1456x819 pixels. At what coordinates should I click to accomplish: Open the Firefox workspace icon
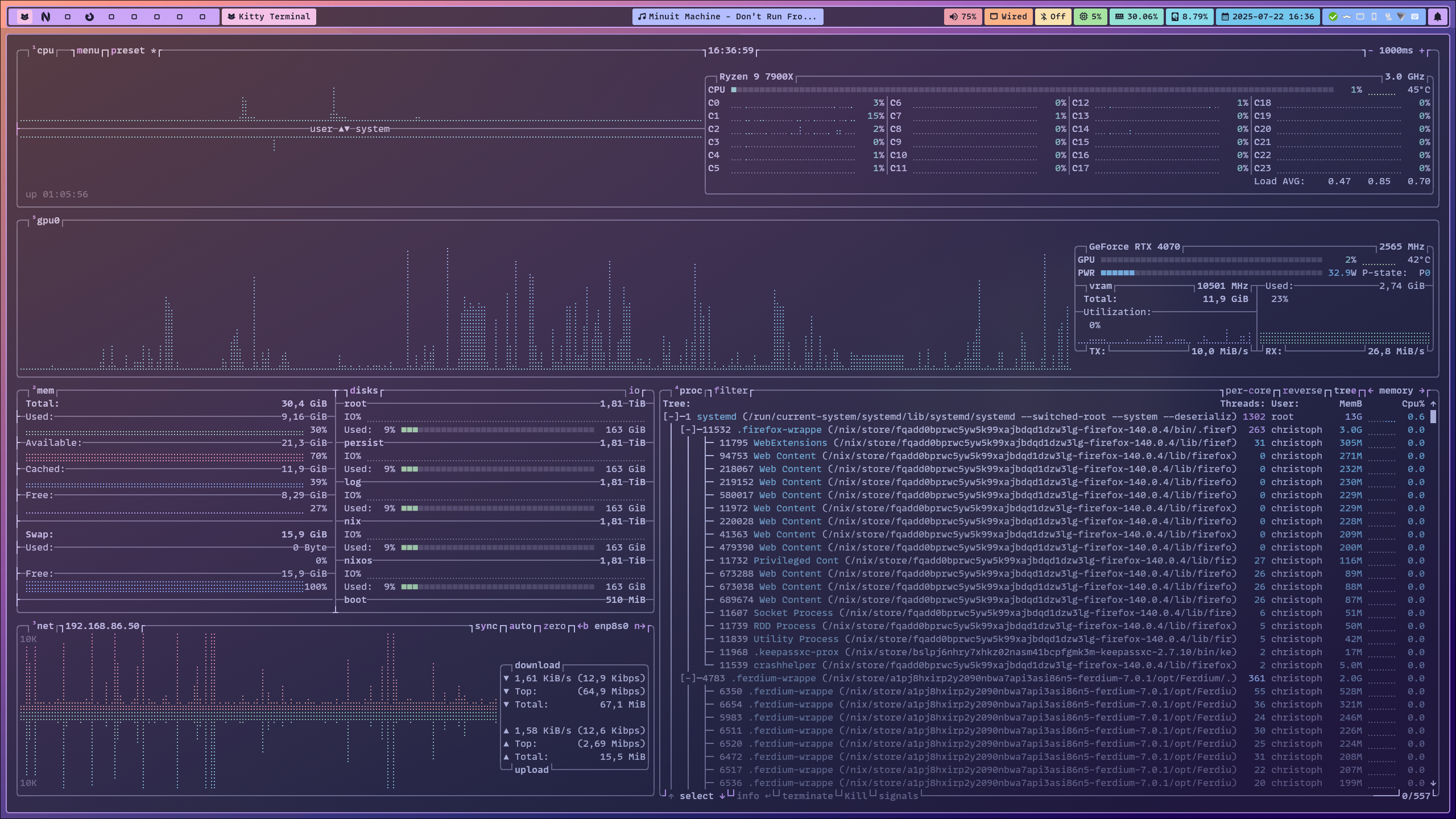click(89, 16)
